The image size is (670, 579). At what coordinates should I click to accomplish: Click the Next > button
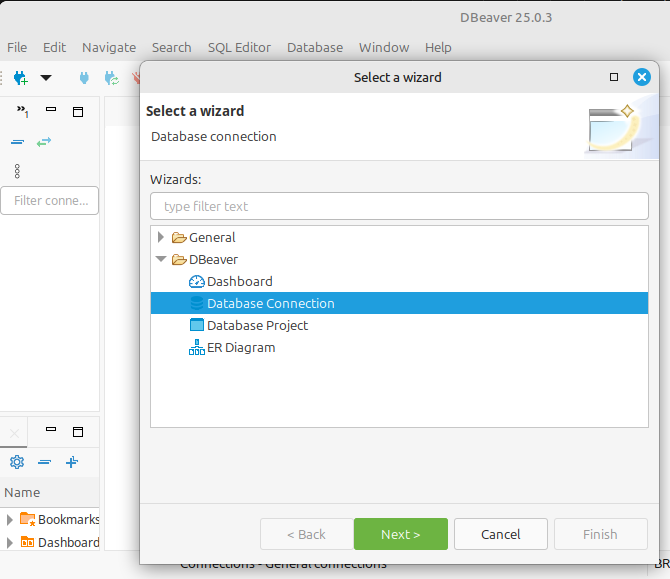pyautogui.click(x=400, y=534)
